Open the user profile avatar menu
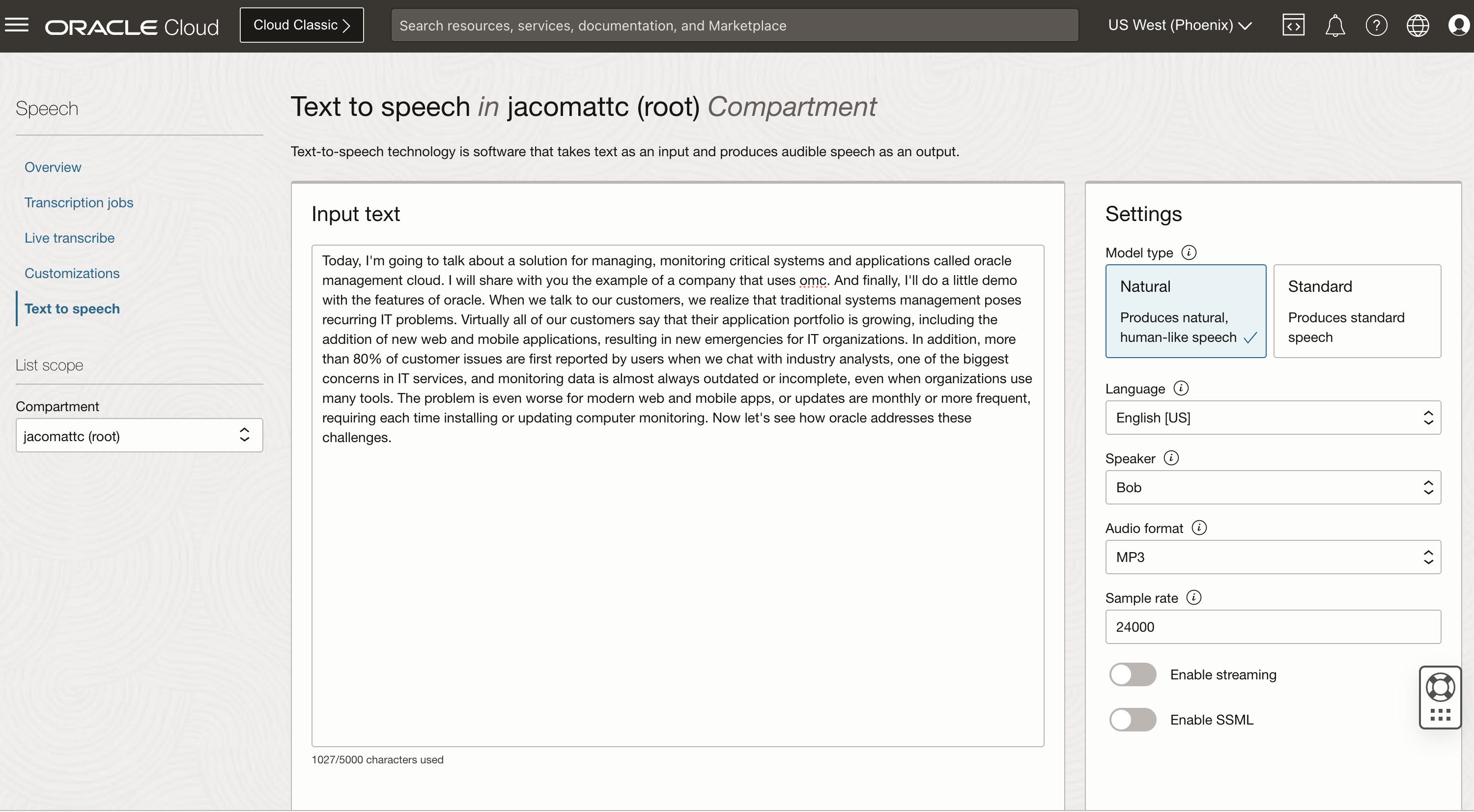Viewport: 1474px width, 812px height. [1458, 25]
